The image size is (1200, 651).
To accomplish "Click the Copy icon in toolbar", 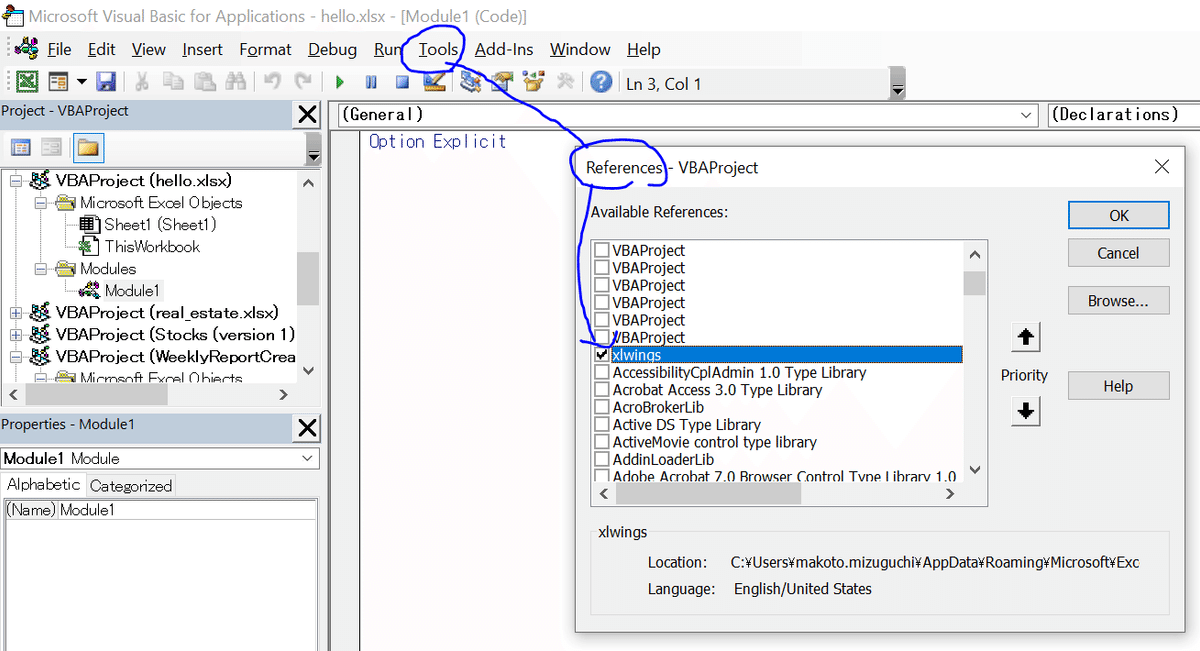I will coord(175,82).
